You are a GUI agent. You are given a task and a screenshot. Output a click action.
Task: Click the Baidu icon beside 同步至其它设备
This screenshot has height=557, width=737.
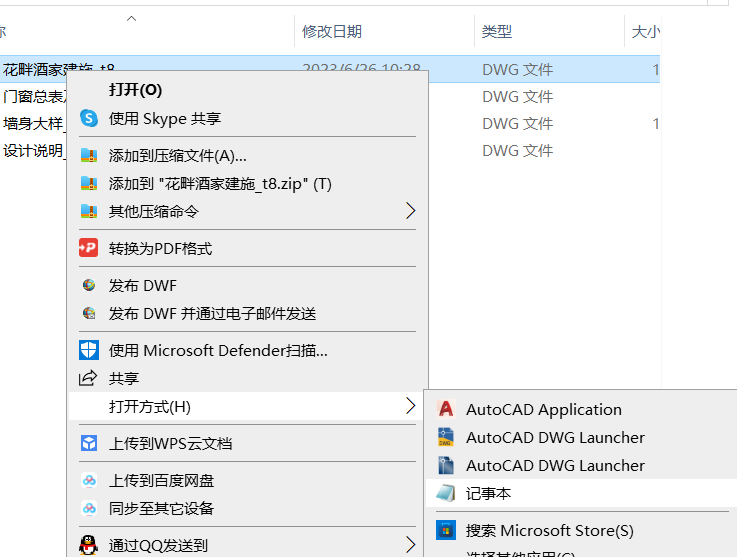coord(89,508)
